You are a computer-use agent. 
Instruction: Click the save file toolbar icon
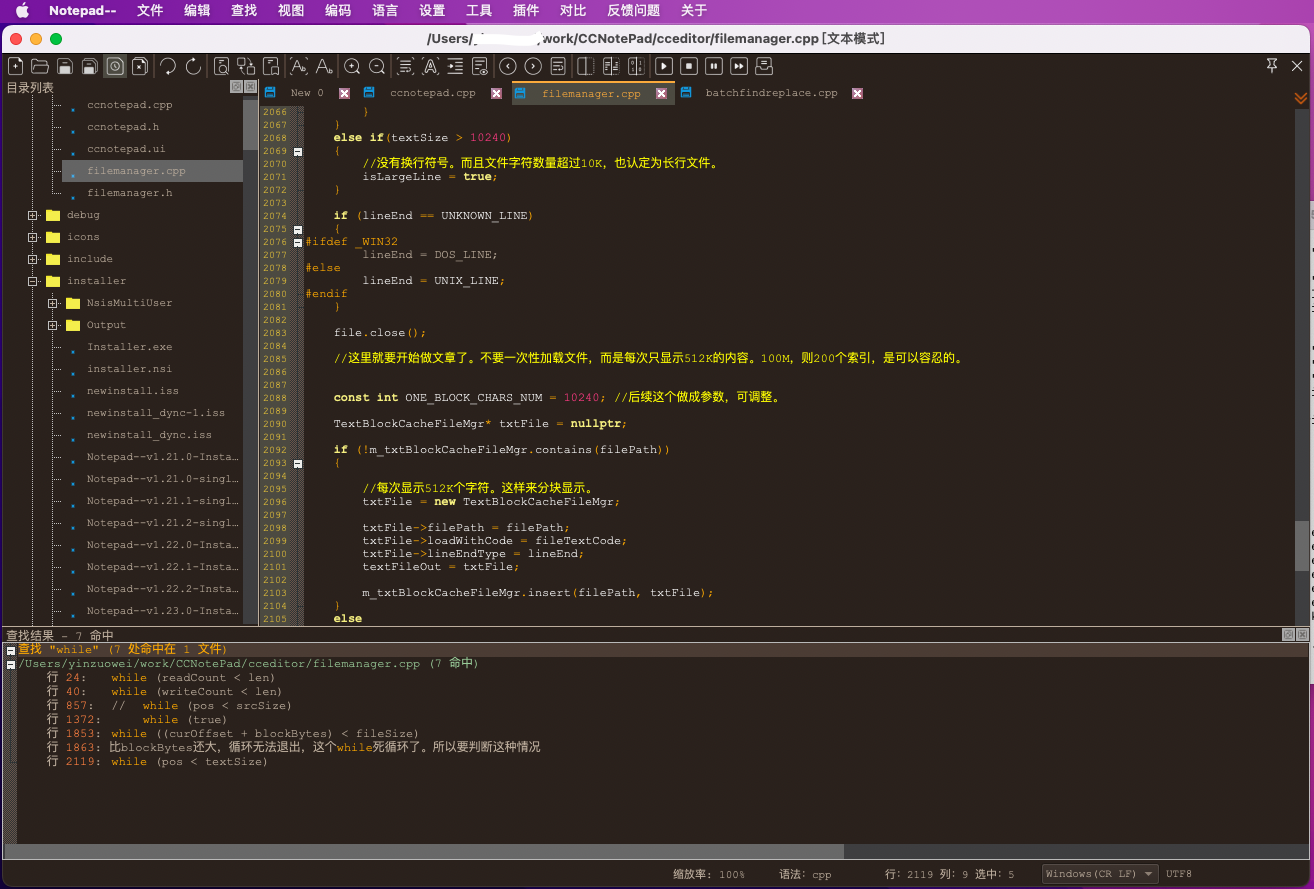[65, 66]
